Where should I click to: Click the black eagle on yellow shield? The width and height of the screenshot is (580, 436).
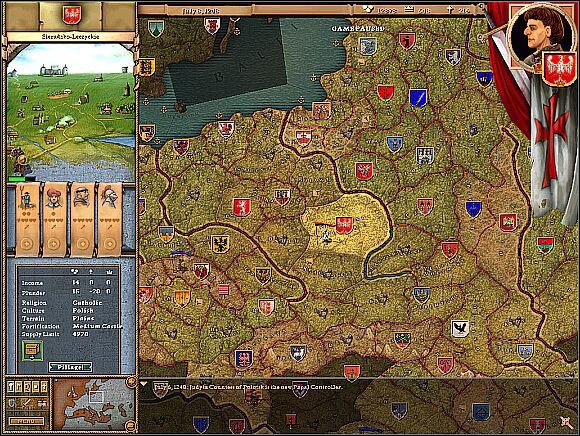click(x=220, y=244)
